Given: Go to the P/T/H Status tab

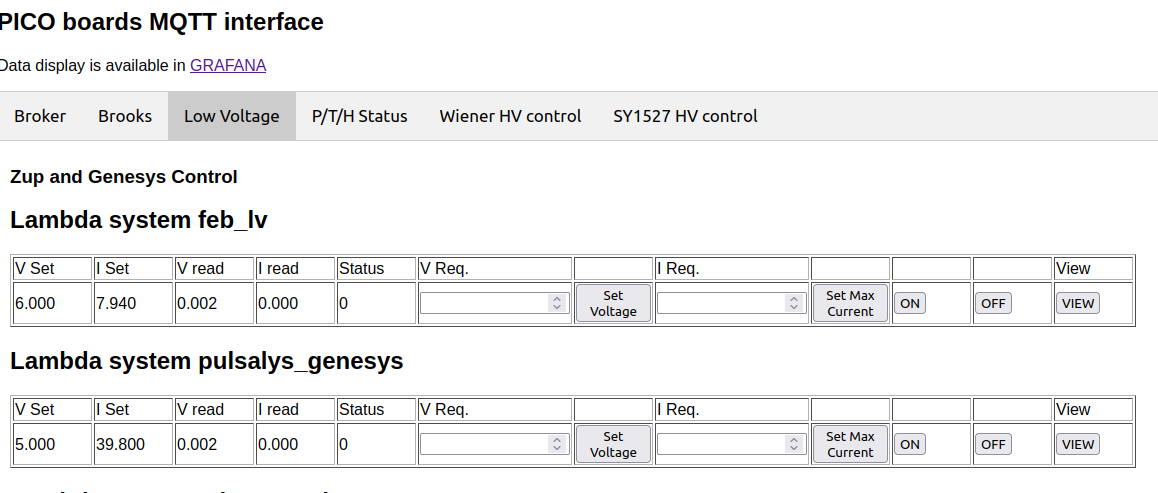Looking at the screenshot, I should point(360,116).
